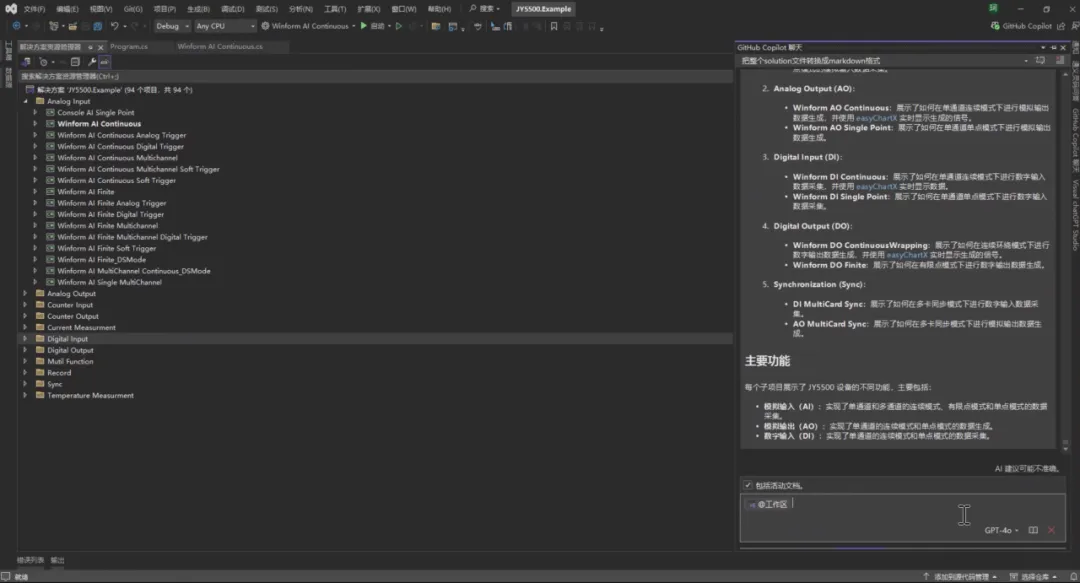Expand the Digital Output folder node
This screenshot has height=583, width=1080.
pos(25,350)
